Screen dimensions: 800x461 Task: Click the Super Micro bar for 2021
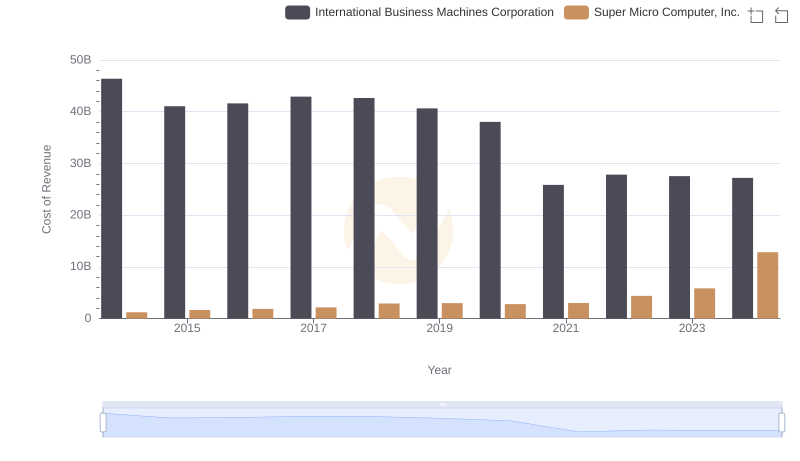(x=579, y=311)
